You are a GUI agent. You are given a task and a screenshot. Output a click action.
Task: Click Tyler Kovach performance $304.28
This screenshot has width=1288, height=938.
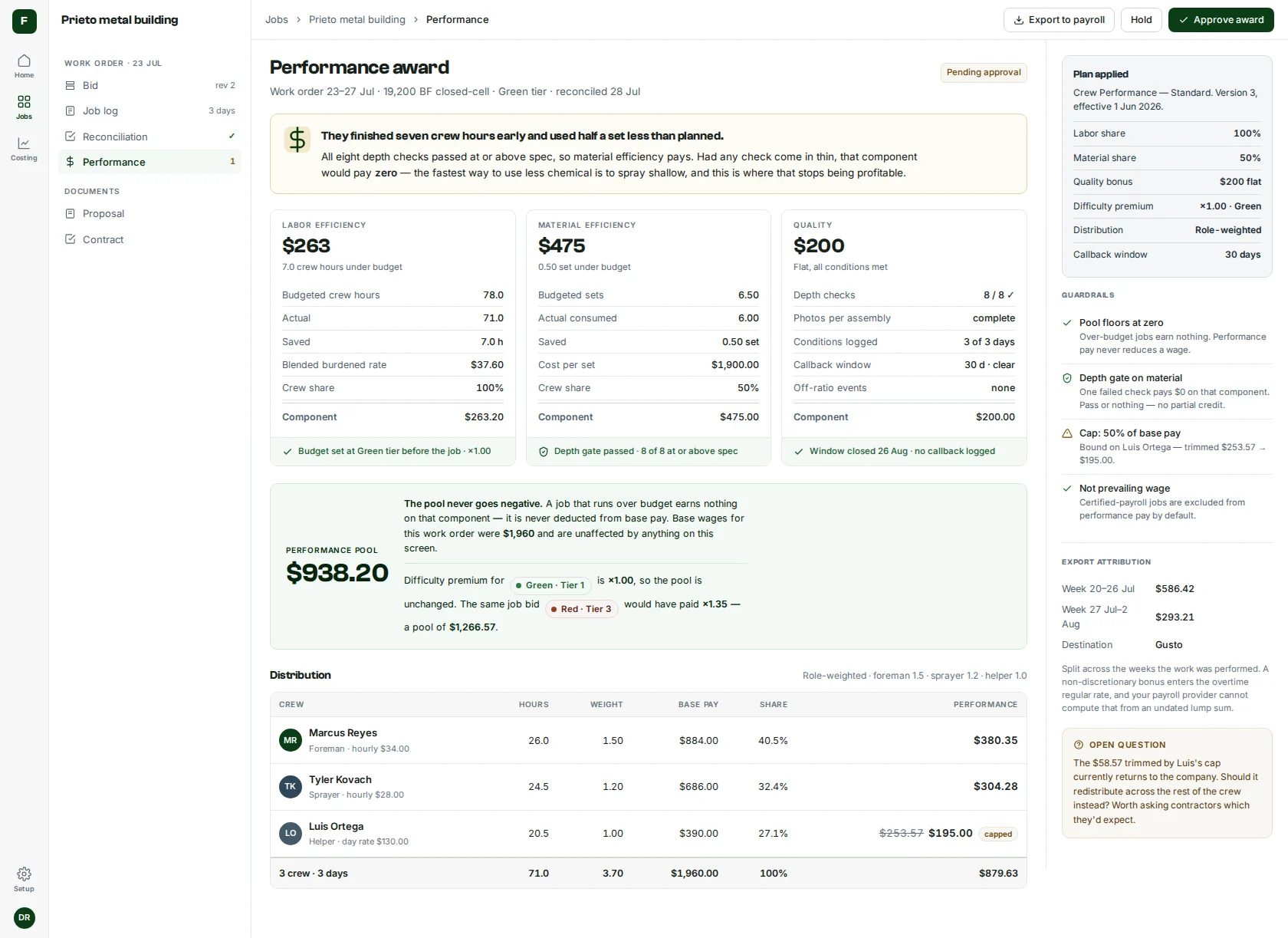pos(995,786)
